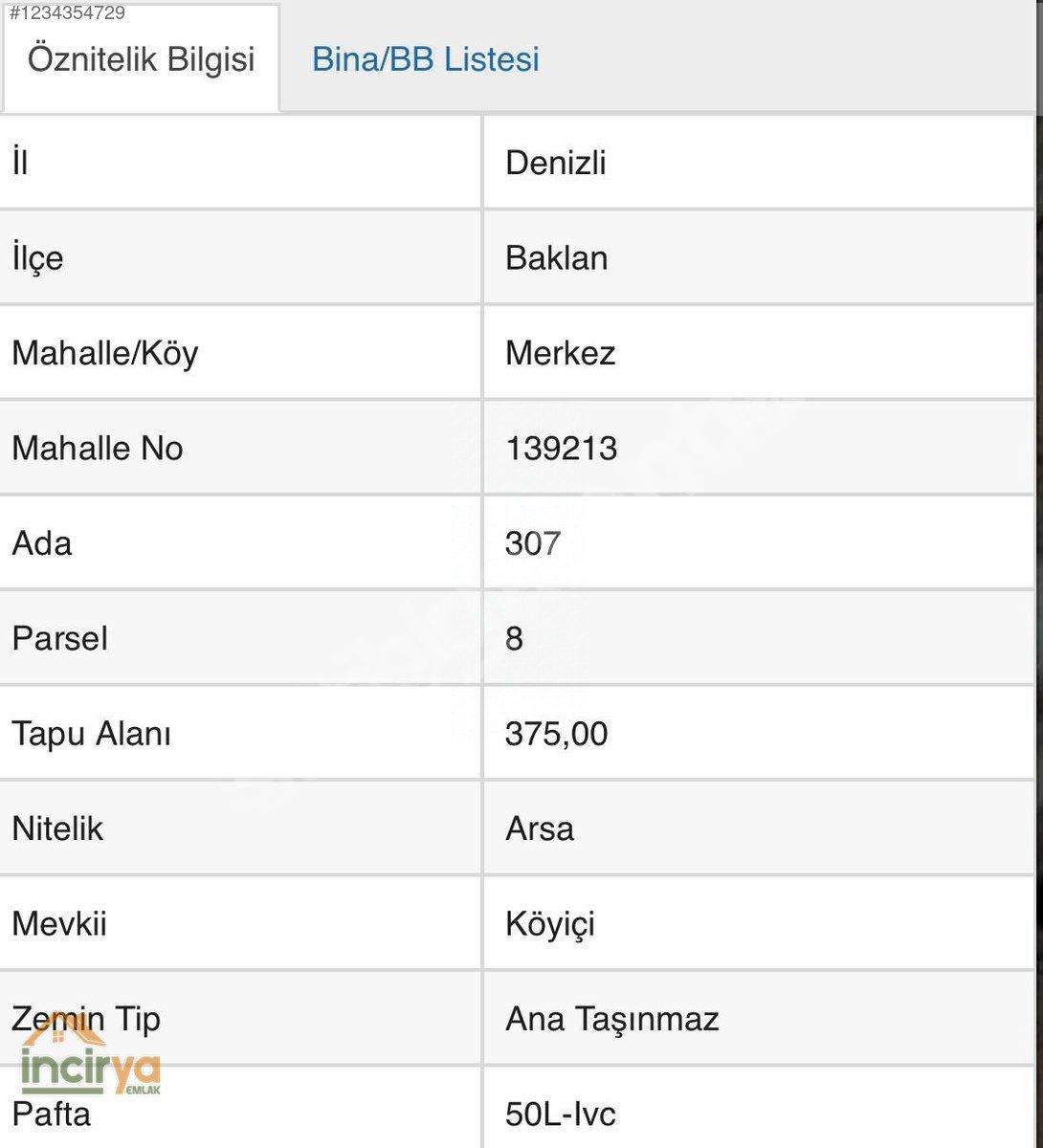Click the incirya emlak logo

91,1058
